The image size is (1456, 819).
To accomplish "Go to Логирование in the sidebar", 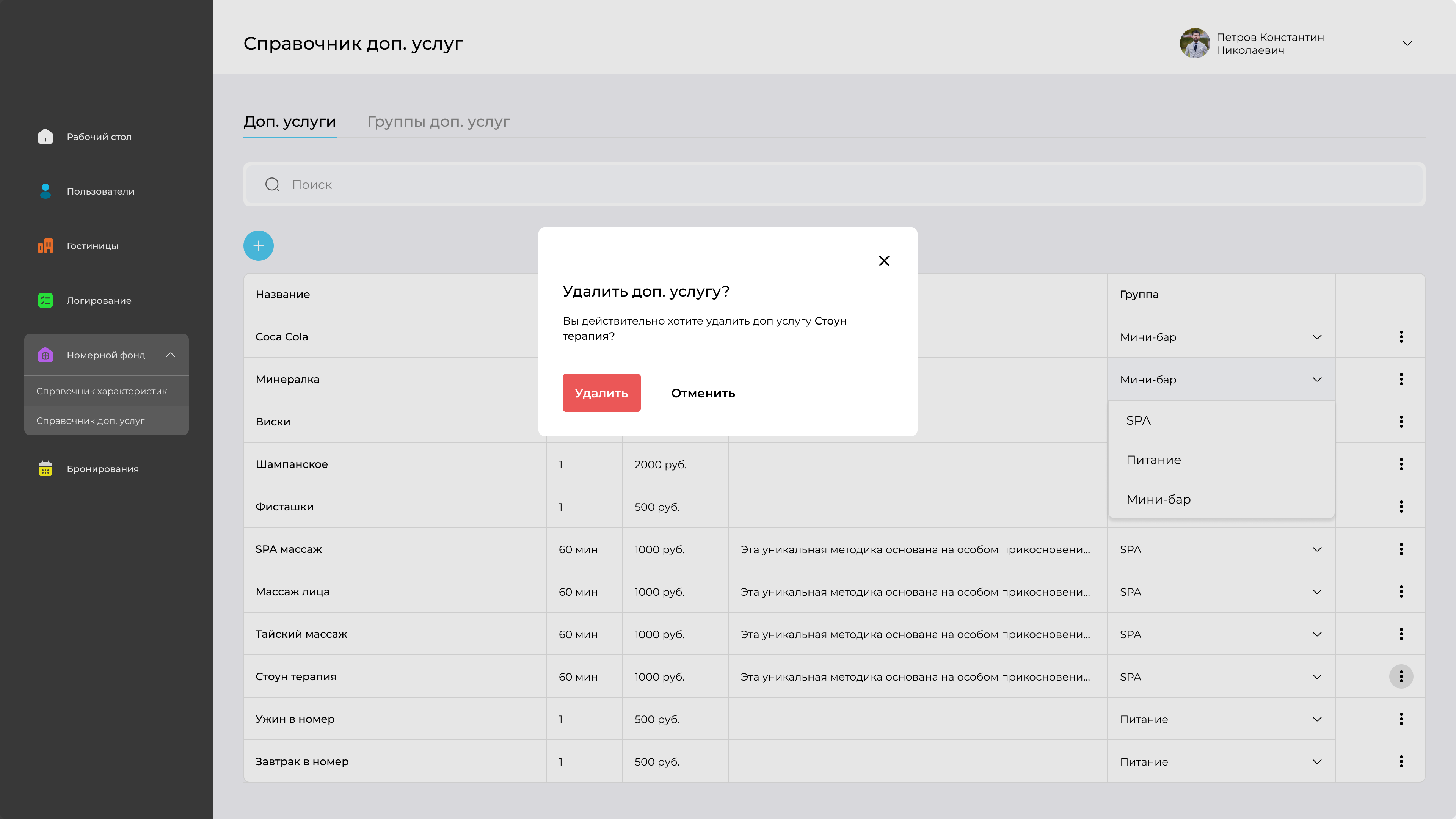I will (99, 300).
